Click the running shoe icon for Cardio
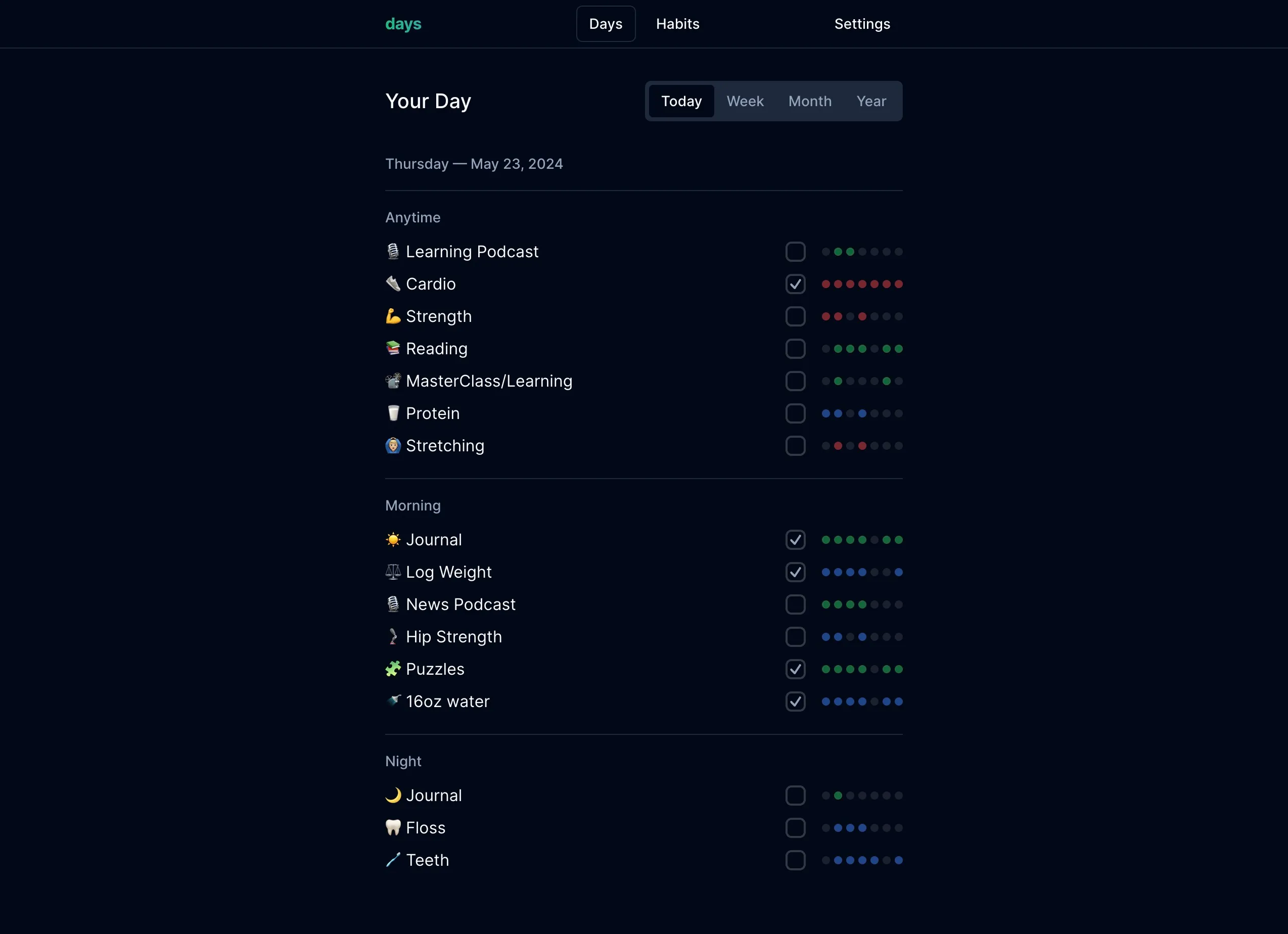The image size is (1288, 934). coord(393,284)
